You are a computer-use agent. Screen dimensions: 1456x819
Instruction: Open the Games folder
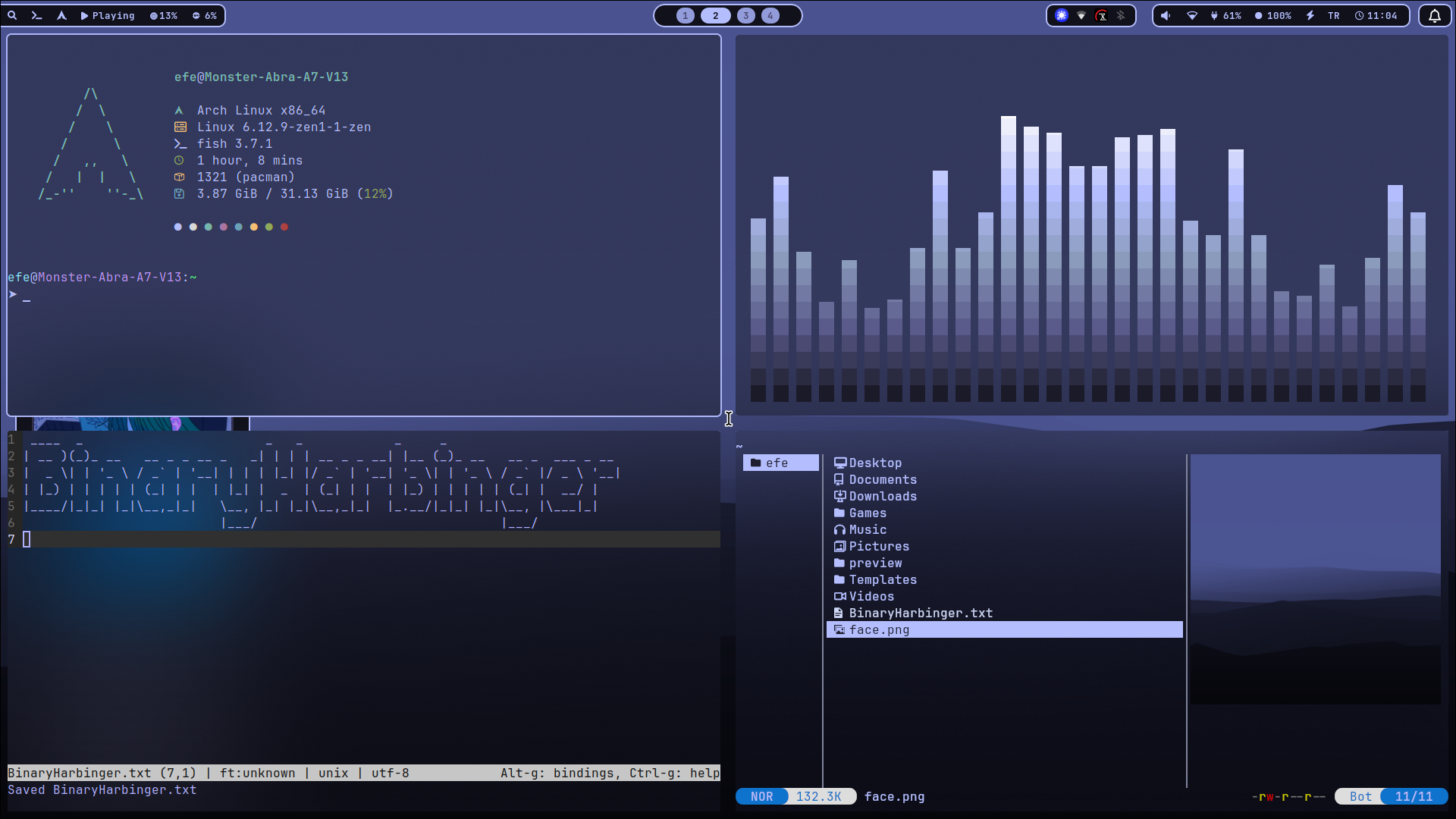860,513
